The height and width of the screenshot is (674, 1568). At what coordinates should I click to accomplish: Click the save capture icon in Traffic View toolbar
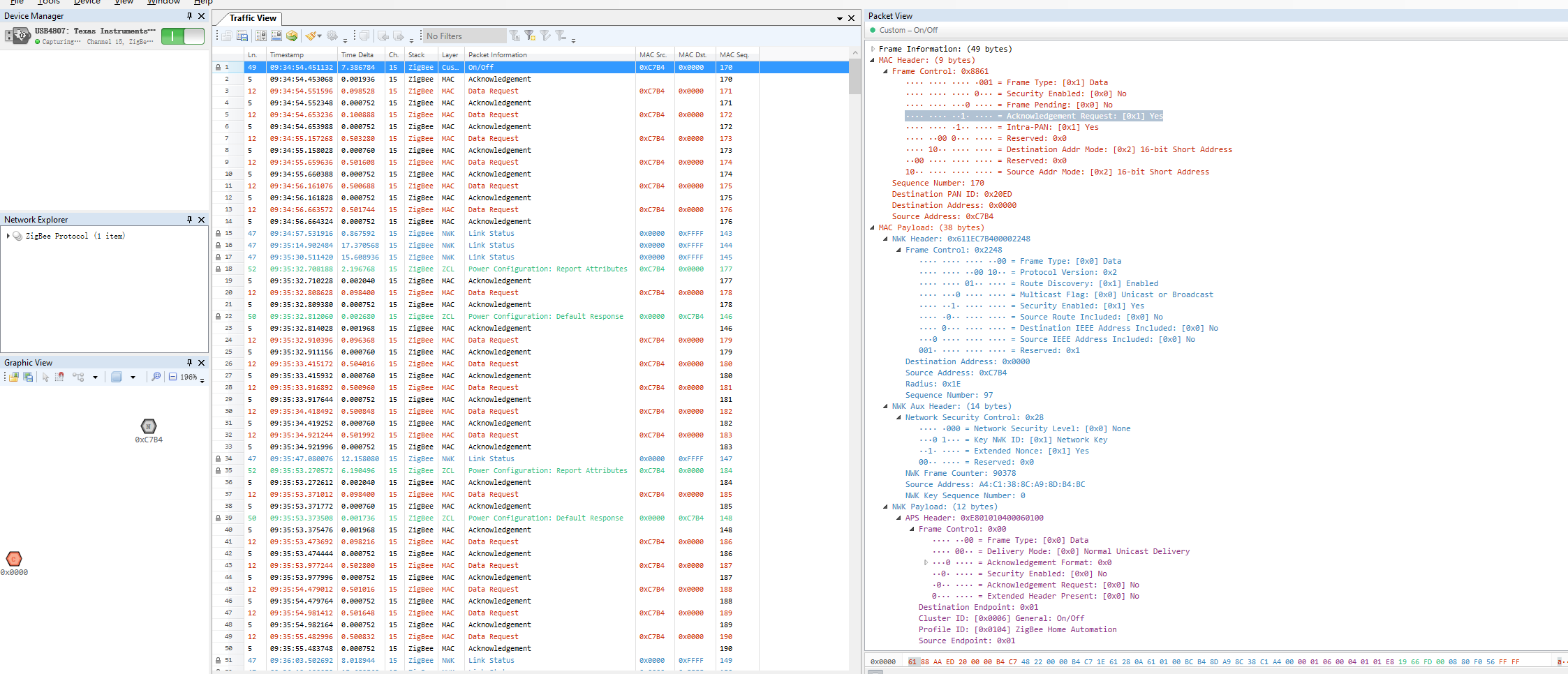242,36
